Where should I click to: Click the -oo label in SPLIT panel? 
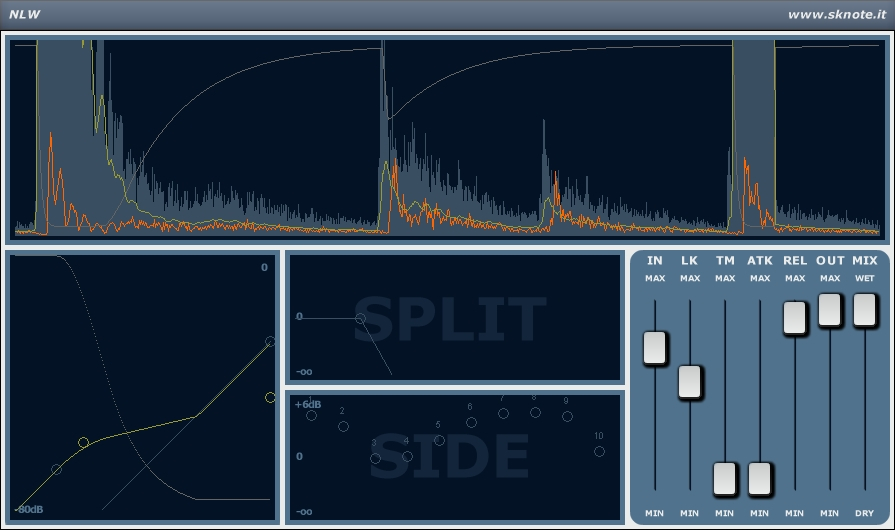[x=304, y=372]
